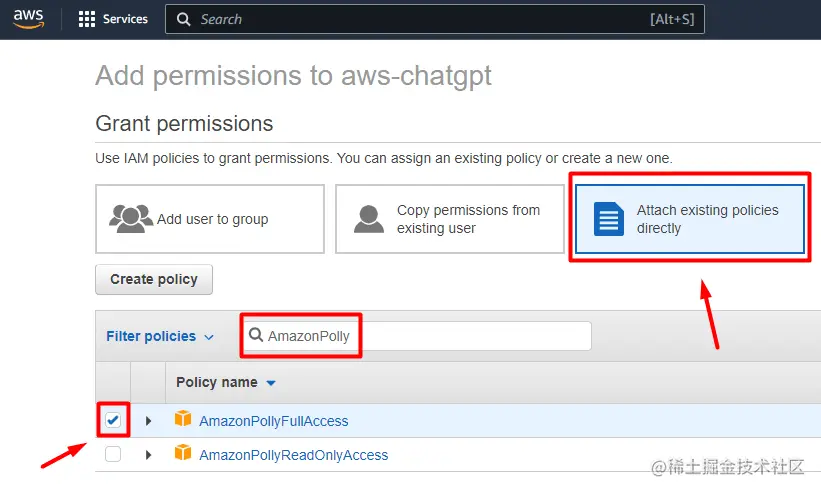Click the group people icon

pos(130,219)
